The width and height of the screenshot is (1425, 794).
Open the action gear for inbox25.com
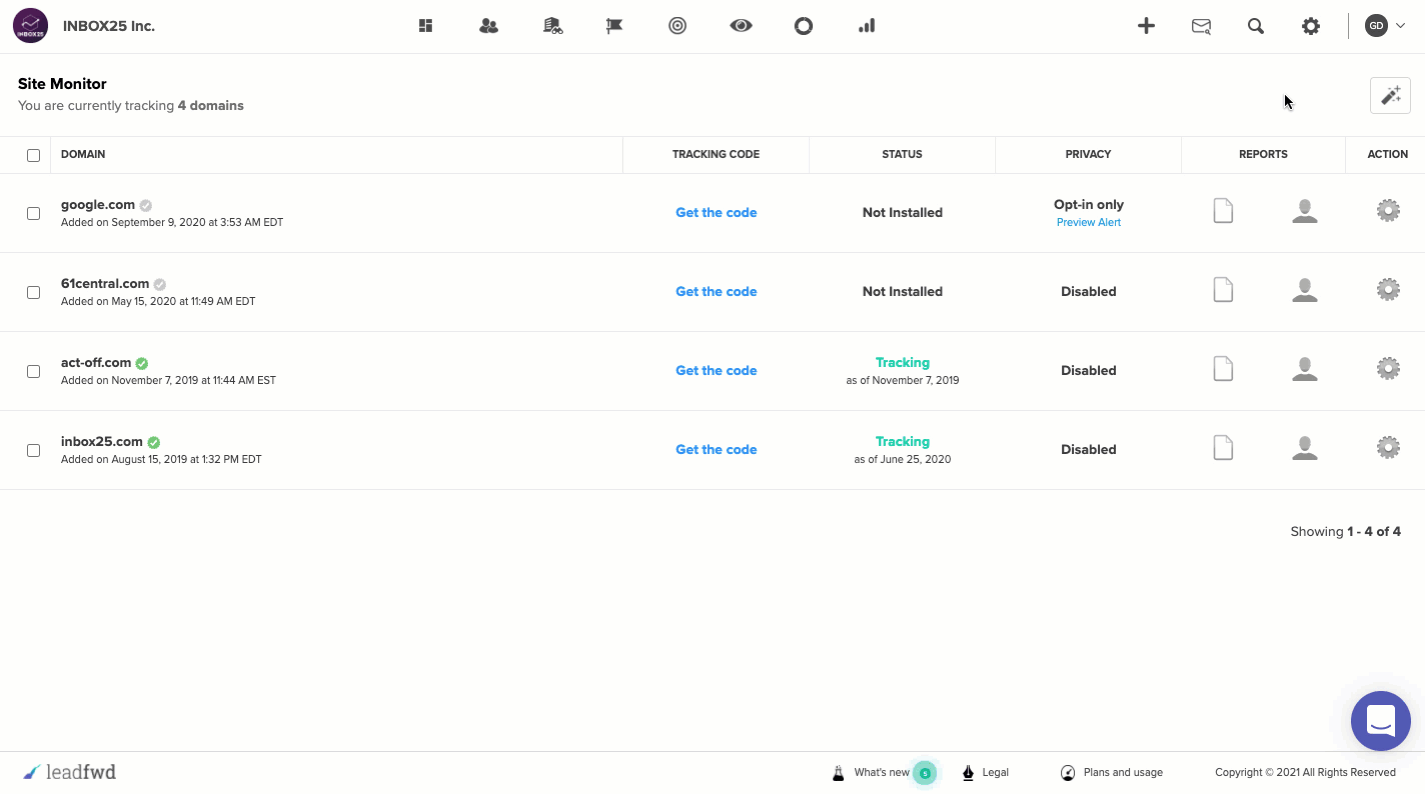1388,447
